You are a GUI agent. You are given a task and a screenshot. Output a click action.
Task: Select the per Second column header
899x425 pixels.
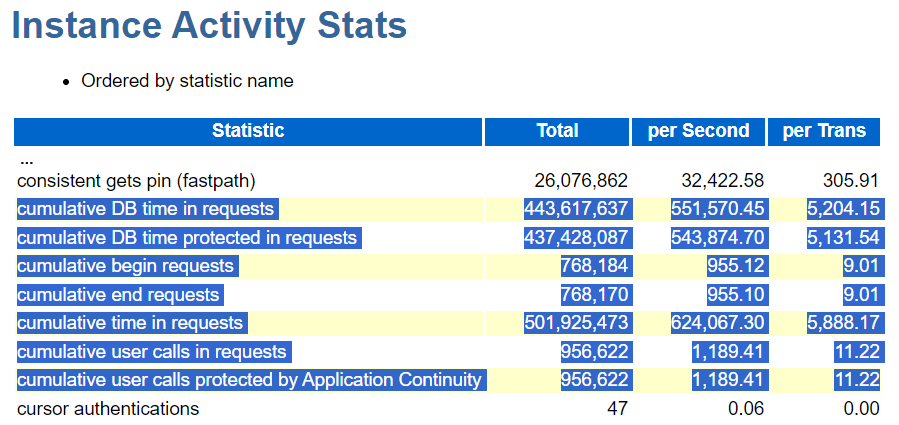pos(698,131)
